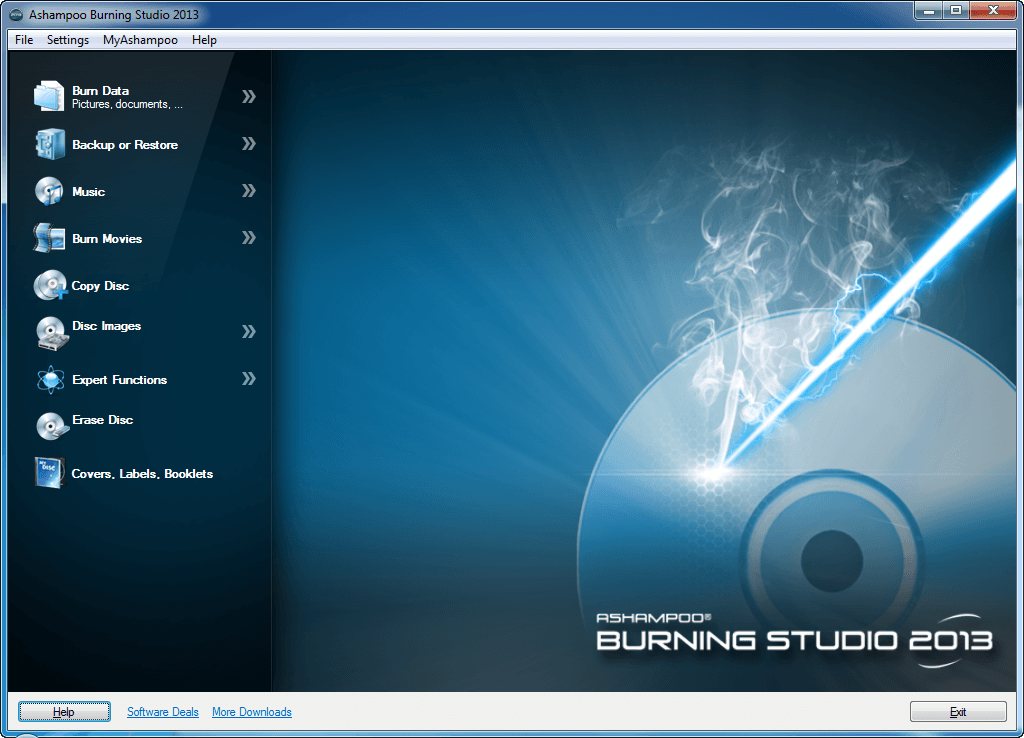Expand the Disc Images submenu arrow
The width and height of the screenshot is (1024, 738).
[x=249, y=332]
